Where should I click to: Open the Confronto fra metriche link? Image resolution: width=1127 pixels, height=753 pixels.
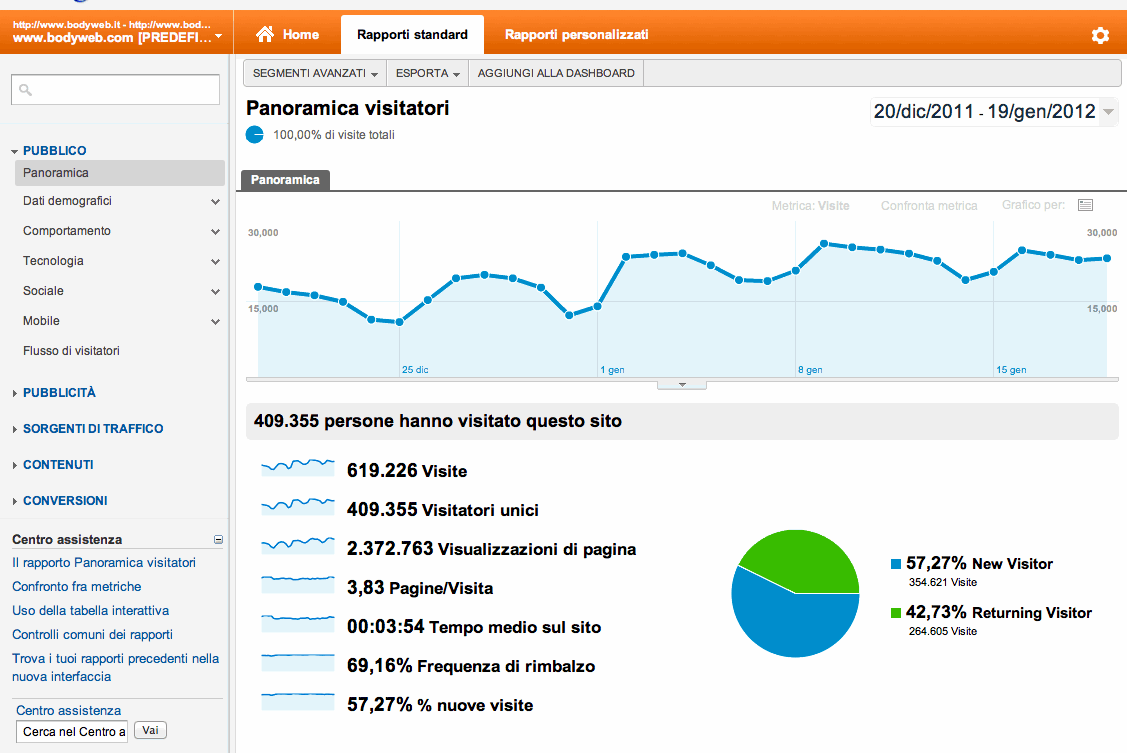point(77,587)
